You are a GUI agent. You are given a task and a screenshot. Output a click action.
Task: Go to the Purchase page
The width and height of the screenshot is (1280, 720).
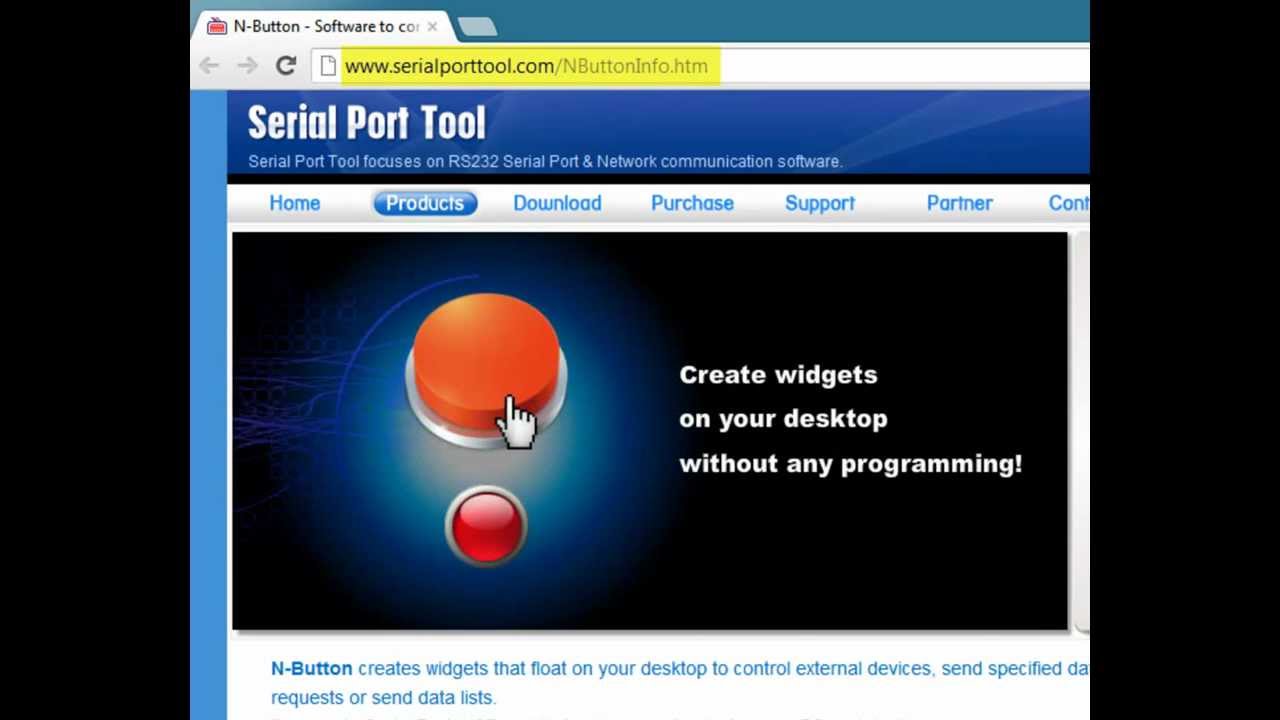click(x=692, y=203)
